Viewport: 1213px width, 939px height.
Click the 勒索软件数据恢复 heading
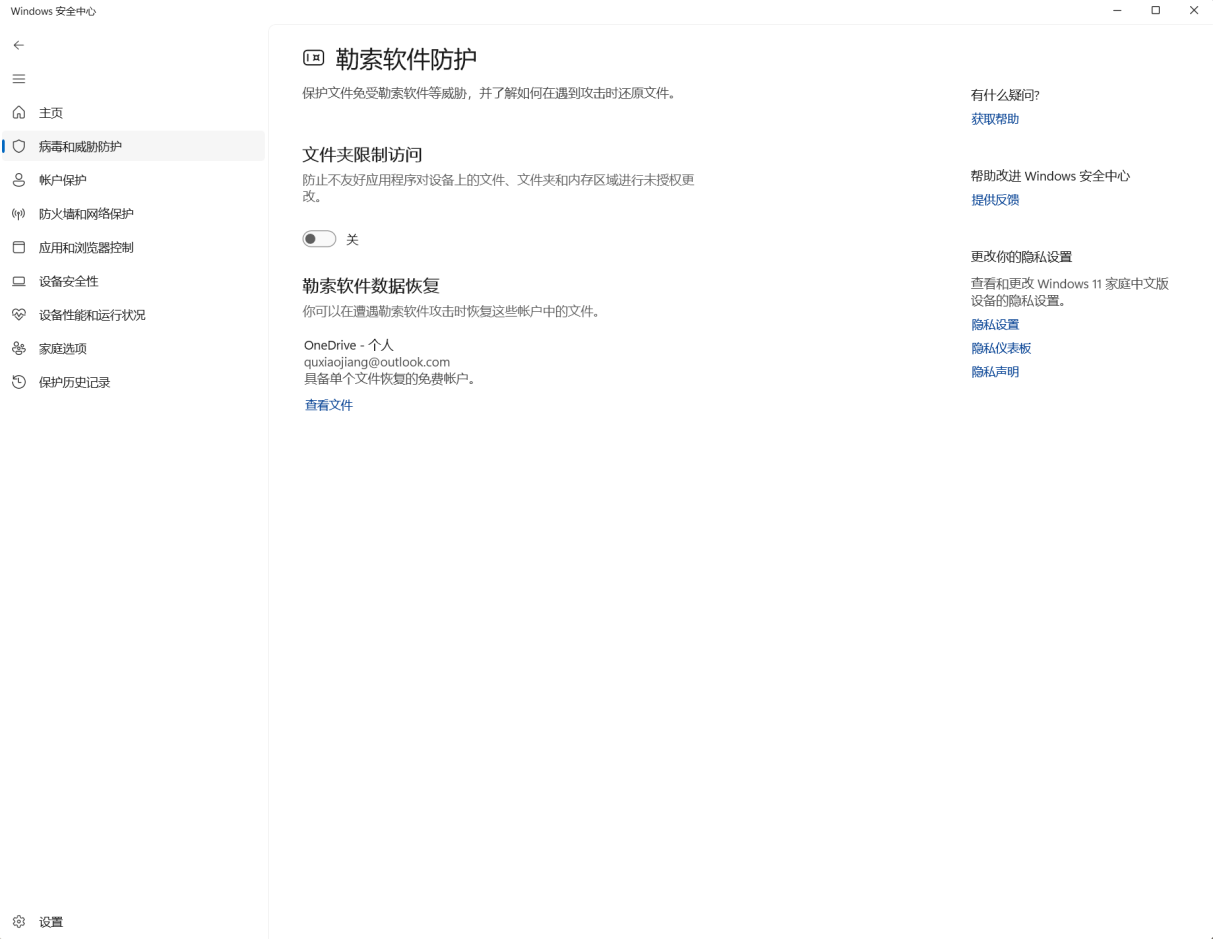(x=371, y=286)
